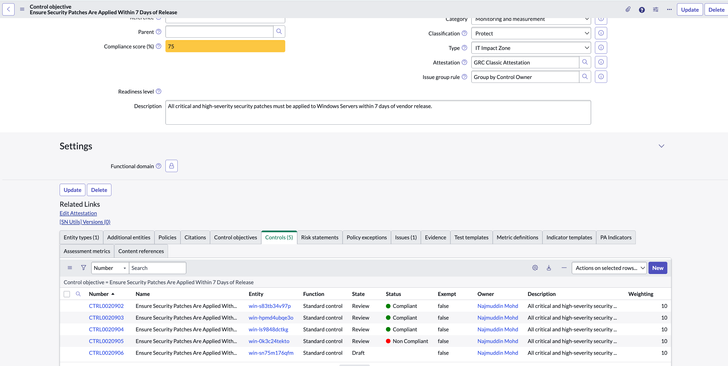
Task: Click the personalize form icon in header
Action: (655, 9)
